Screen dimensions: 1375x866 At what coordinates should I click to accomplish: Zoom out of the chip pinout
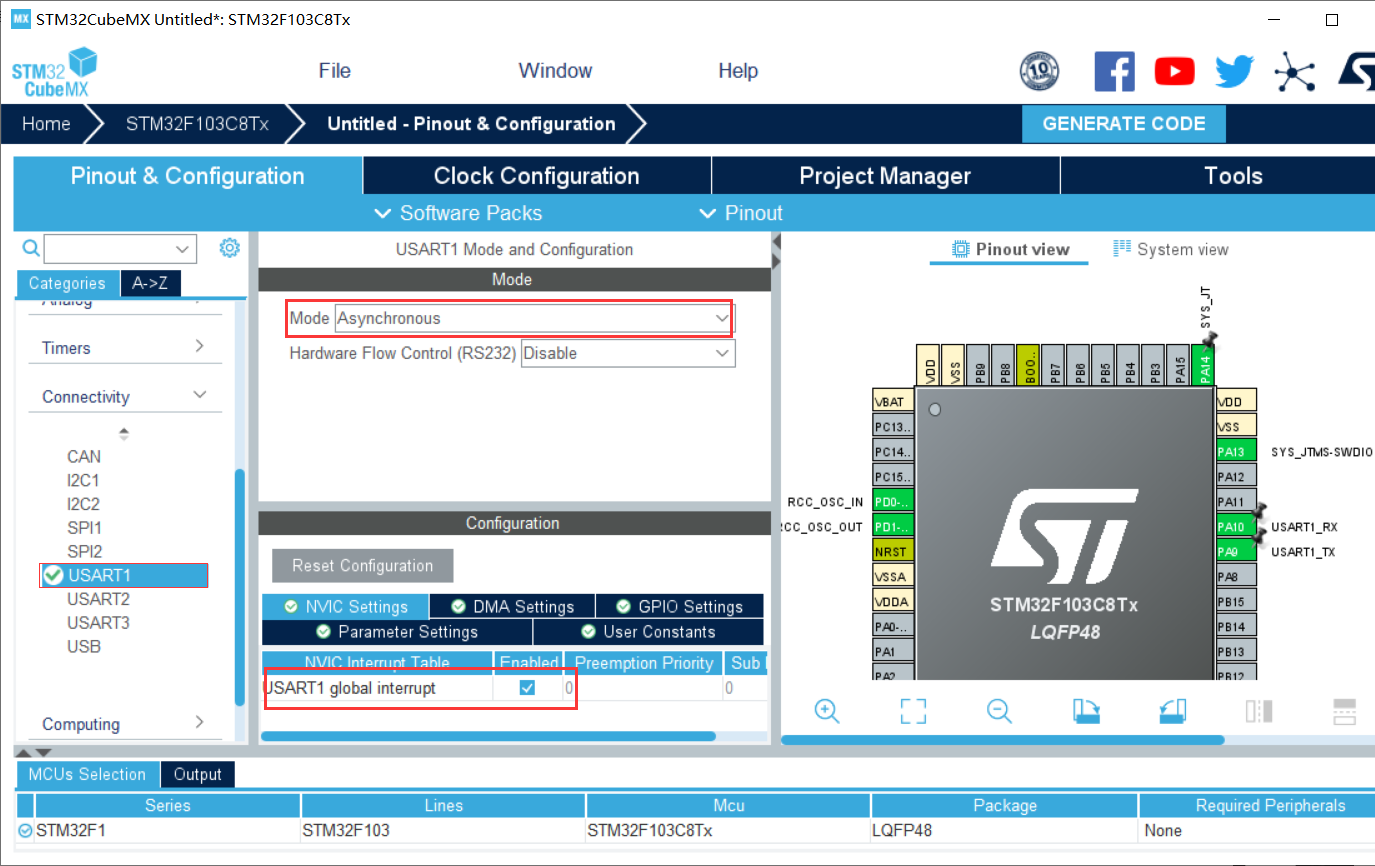(999, 711)
